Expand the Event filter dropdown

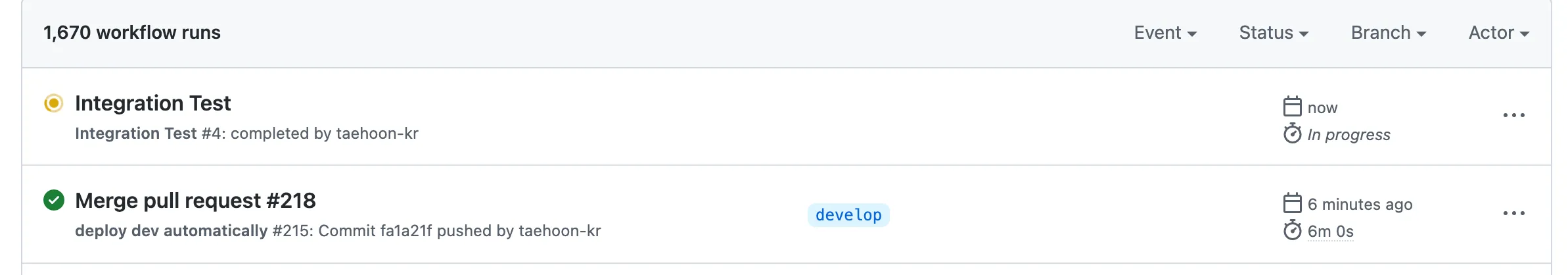click(1165, 33)
